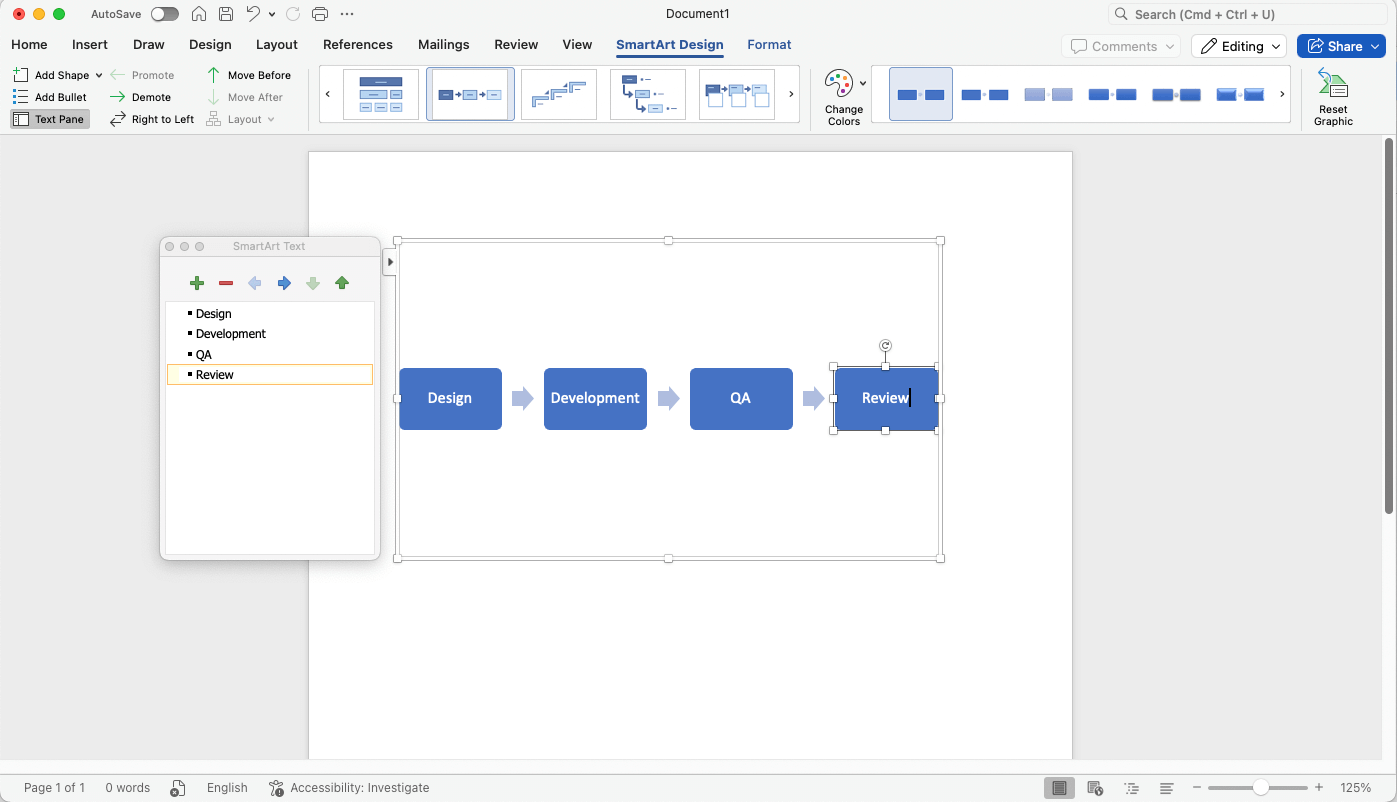Click the green up arrow to move item up
The height and width of the screenshot is (802, 1397).
pyautogui.click(x=342, y=283)
